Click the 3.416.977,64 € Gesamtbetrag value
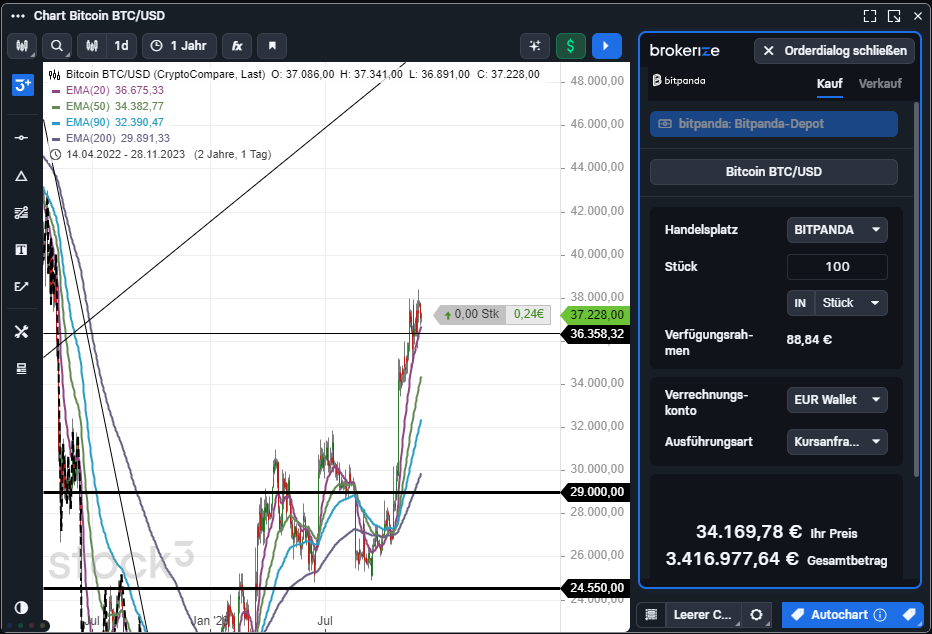 click(x=732, y=559)
